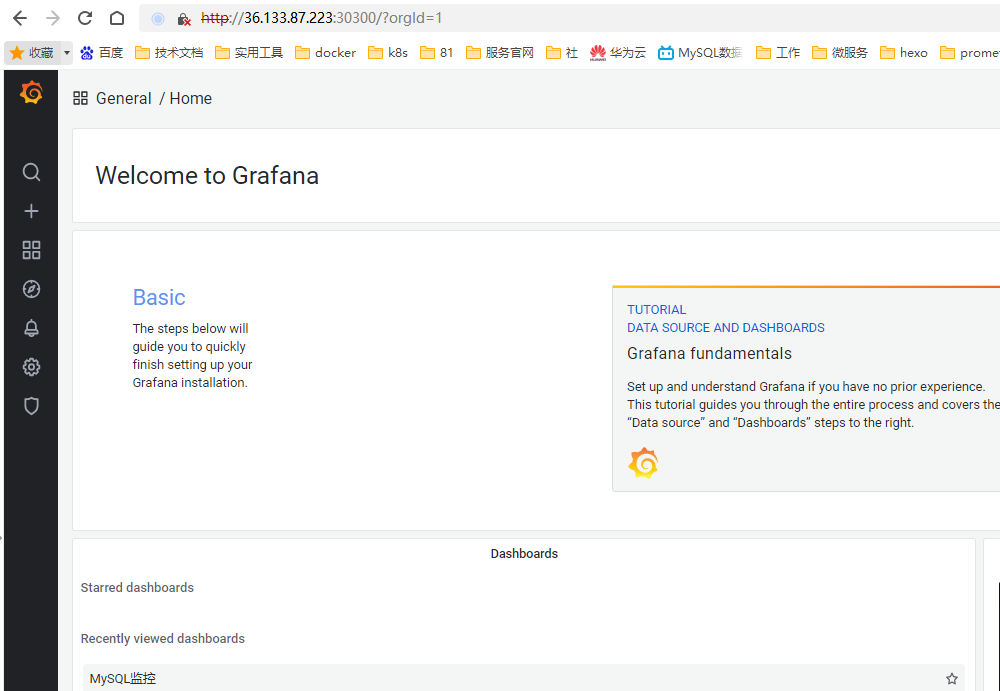Open the Explore compass icon
Screen dimensions: 1000x691
tap(31, 289)
